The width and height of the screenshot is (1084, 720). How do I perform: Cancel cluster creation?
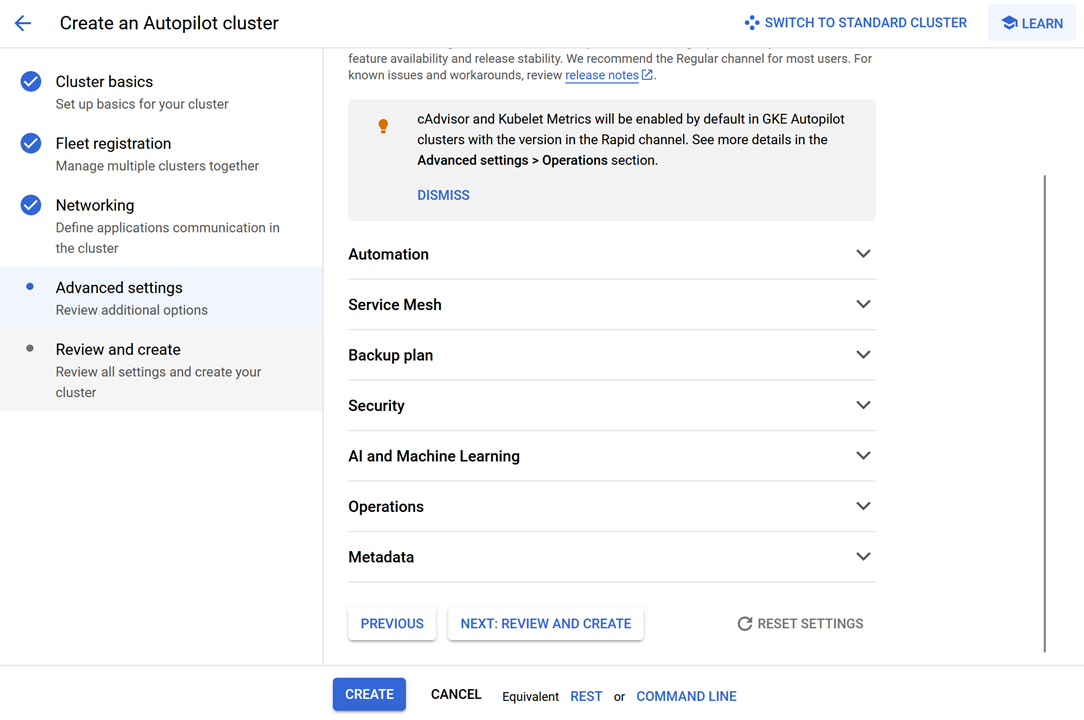pyautogui.click(x=456, y=694)
